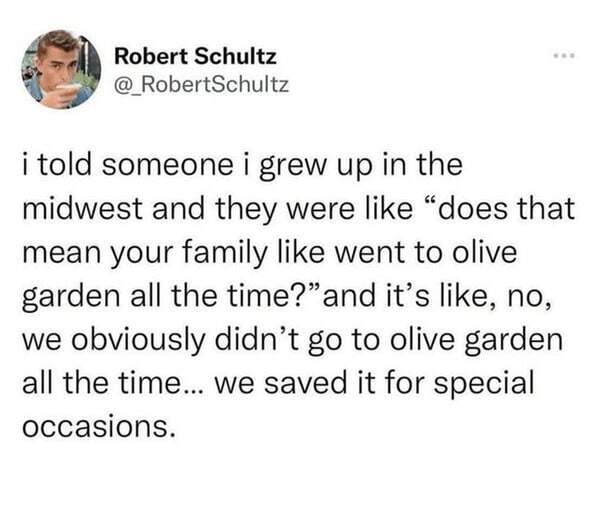Viewport: 599px width, 517px height.
Task: Click the word 'told' in first line
Action: pyautogui.click(x=65, y=165)
